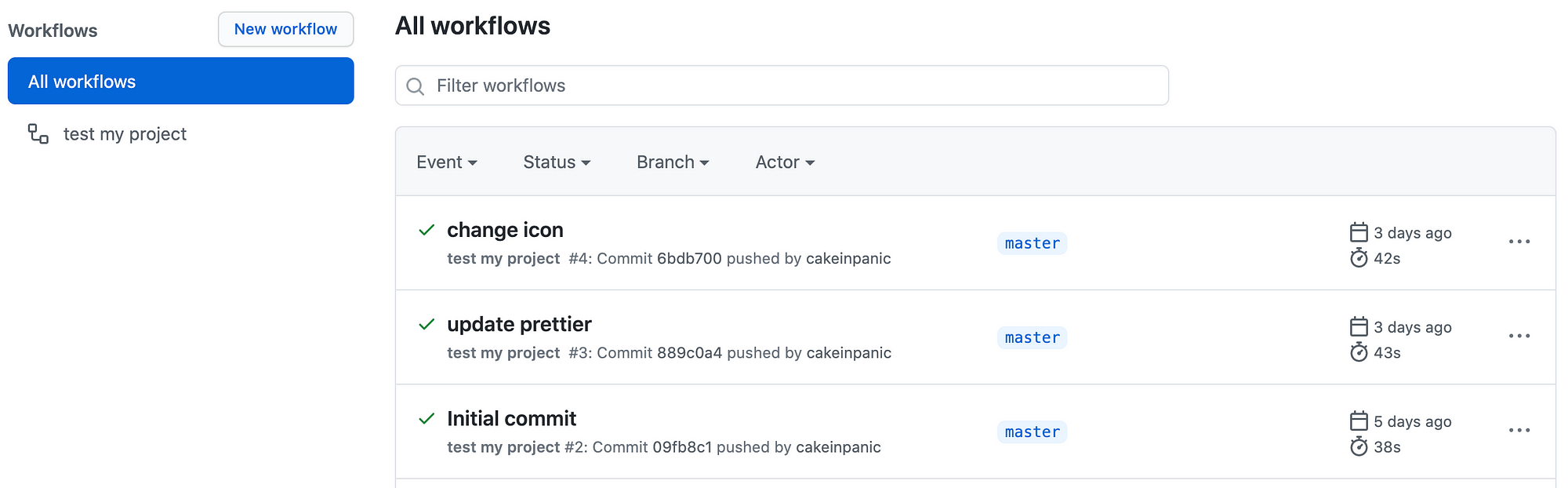Image resolution: width=1568 pixels, height=488 pixels.
Task: Select the test my project workflow
Action: [x=125, y=134]
